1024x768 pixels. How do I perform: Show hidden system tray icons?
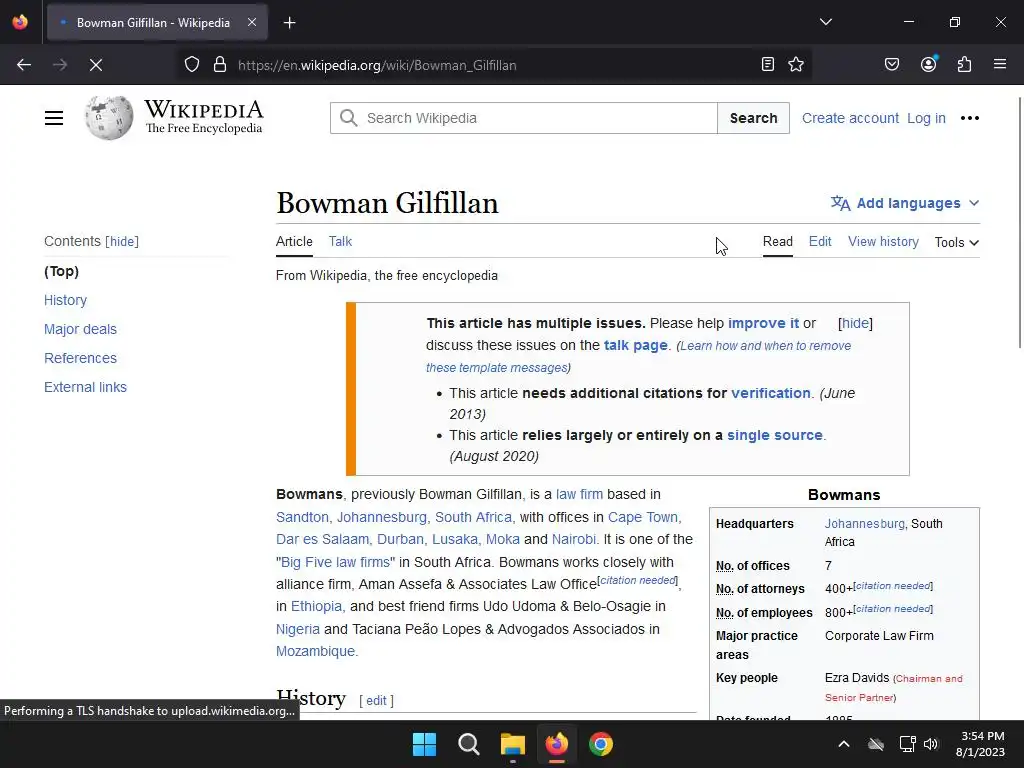pos(844,744)
